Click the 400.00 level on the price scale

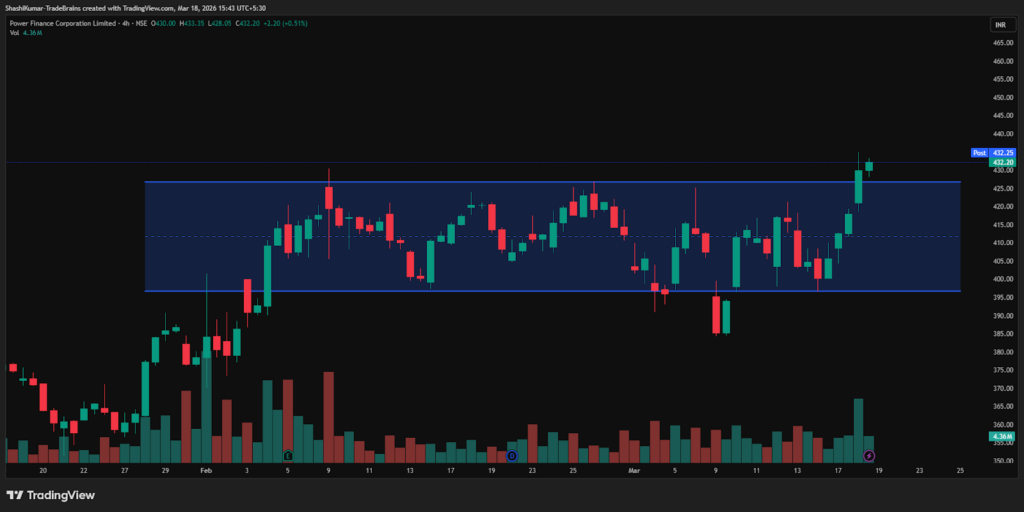[1000, 279]
